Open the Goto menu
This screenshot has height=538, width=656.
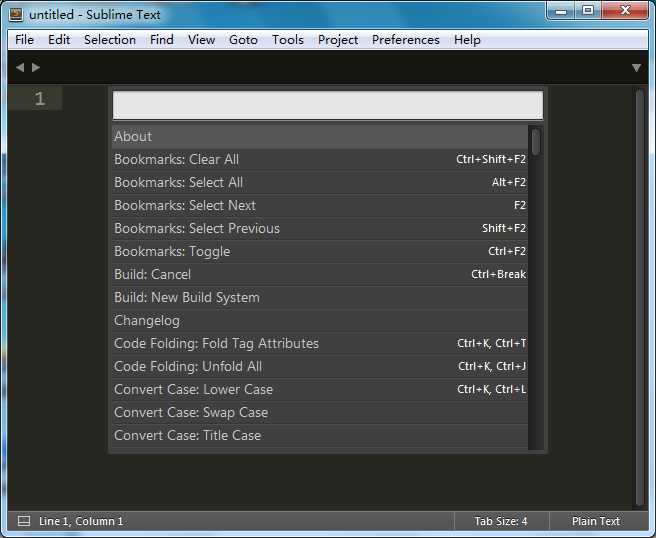(x=243, y=40)
